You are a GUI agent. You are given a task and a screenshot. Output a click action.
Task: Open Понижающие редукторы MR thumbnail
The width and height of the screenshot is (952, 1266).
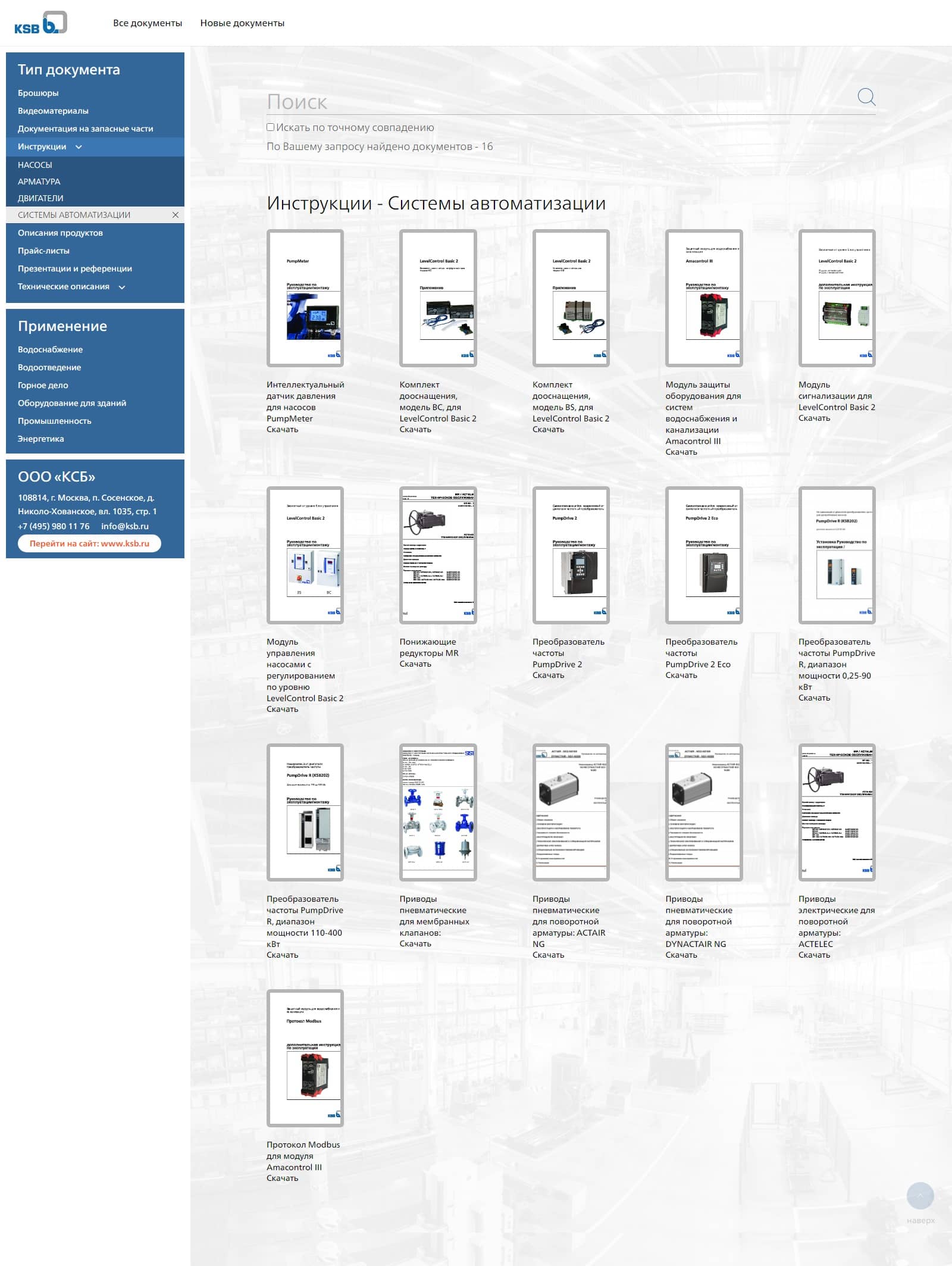[438, 555]
